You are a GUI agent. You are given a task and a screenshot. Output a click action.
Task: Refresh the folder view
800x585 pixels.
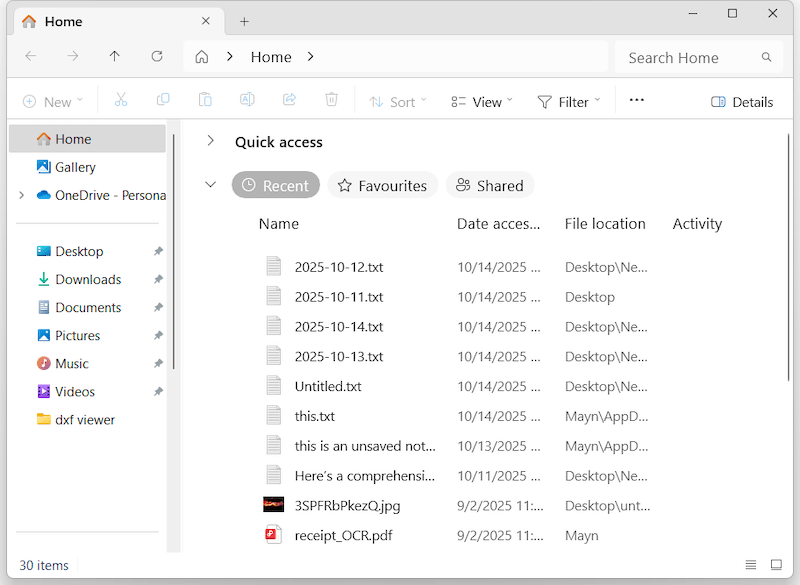pos(157,57)
